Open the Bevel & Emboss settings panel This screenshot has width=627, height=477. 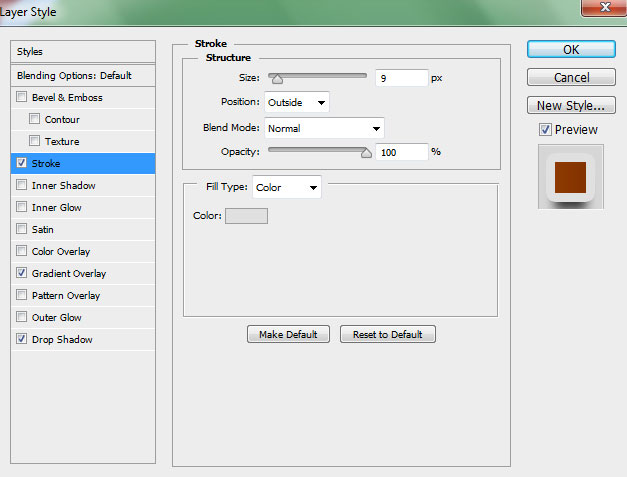click(x=67, y=98)
